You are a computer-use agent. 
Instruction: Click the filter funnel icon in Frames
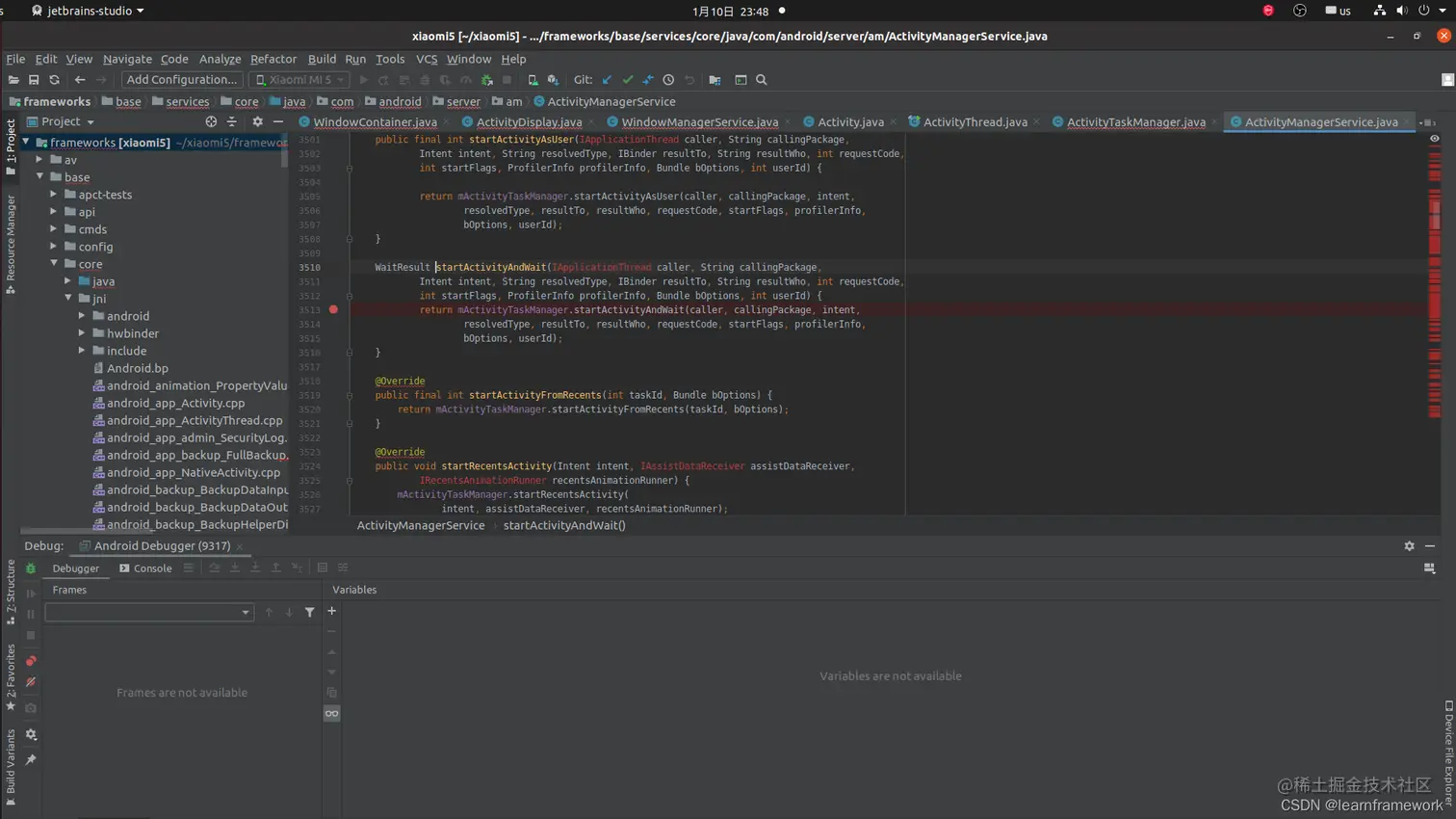coord(310,613)
